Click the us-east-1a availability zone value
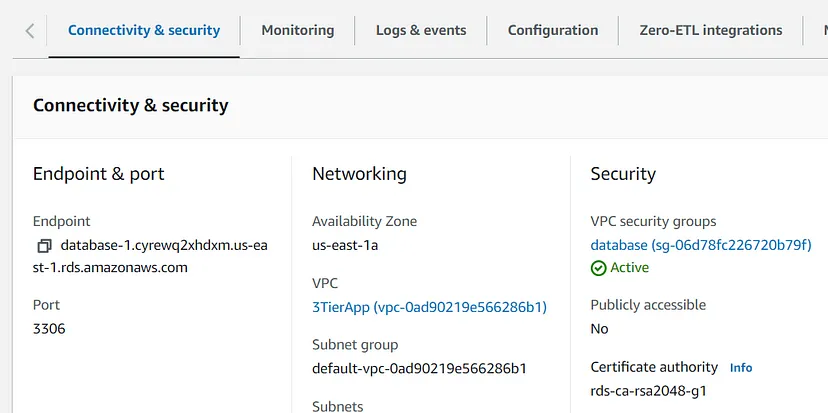This screenshot has height=413, width=828. 345,245
